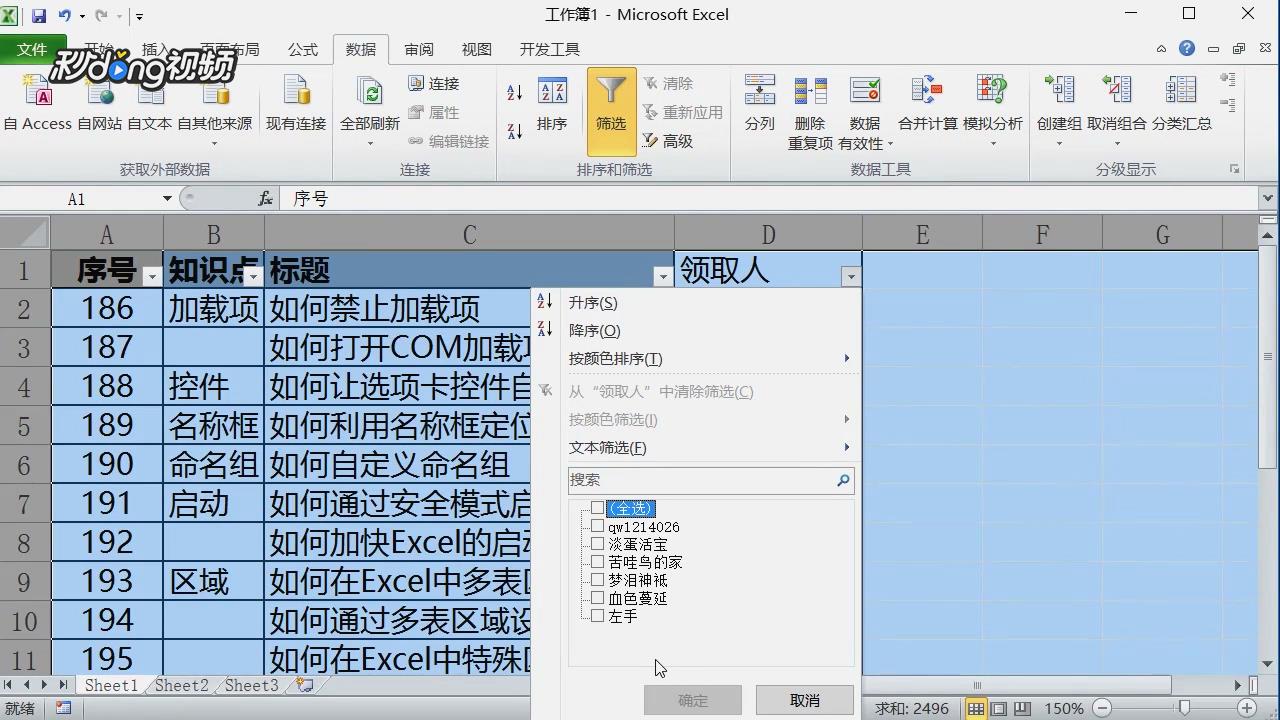Click the Select All corner of the grid

coord(25,234)
